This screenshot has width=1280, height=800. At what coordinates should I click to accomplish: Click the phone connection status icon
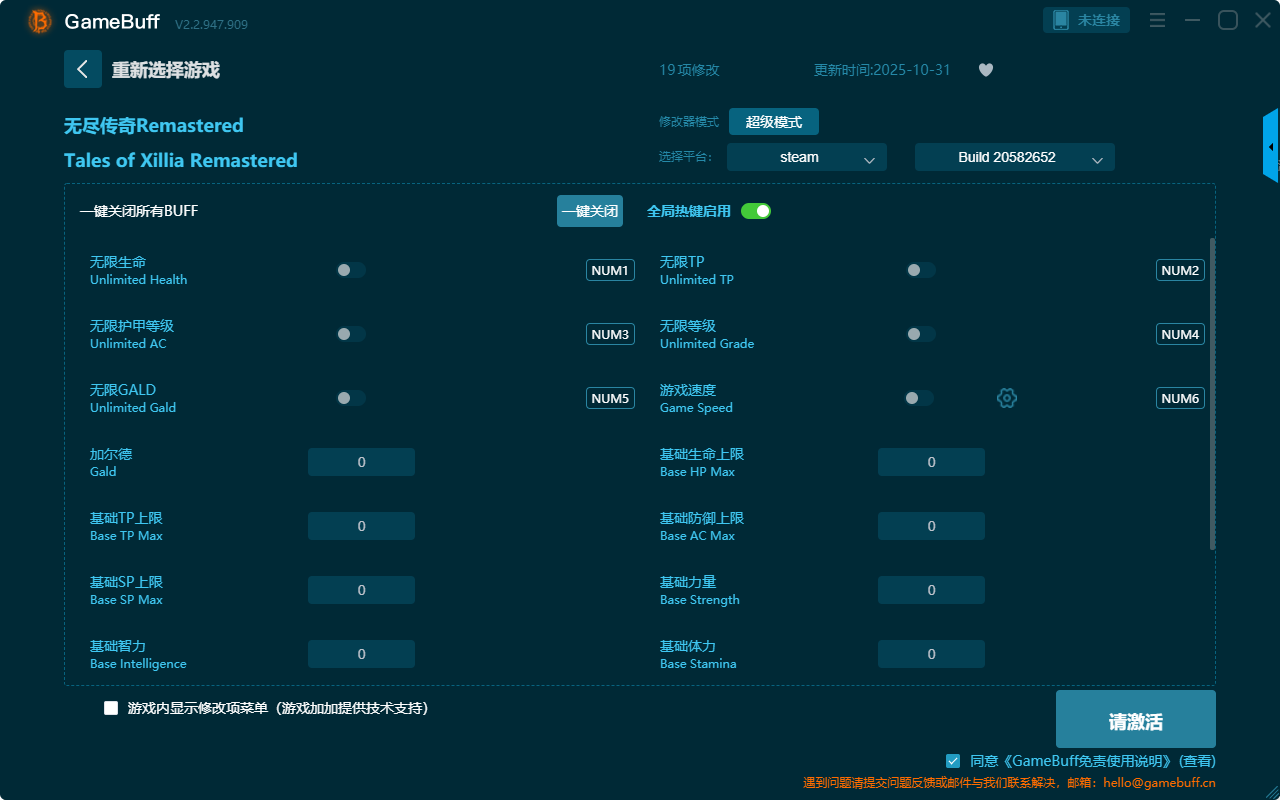coord(1061,20)
